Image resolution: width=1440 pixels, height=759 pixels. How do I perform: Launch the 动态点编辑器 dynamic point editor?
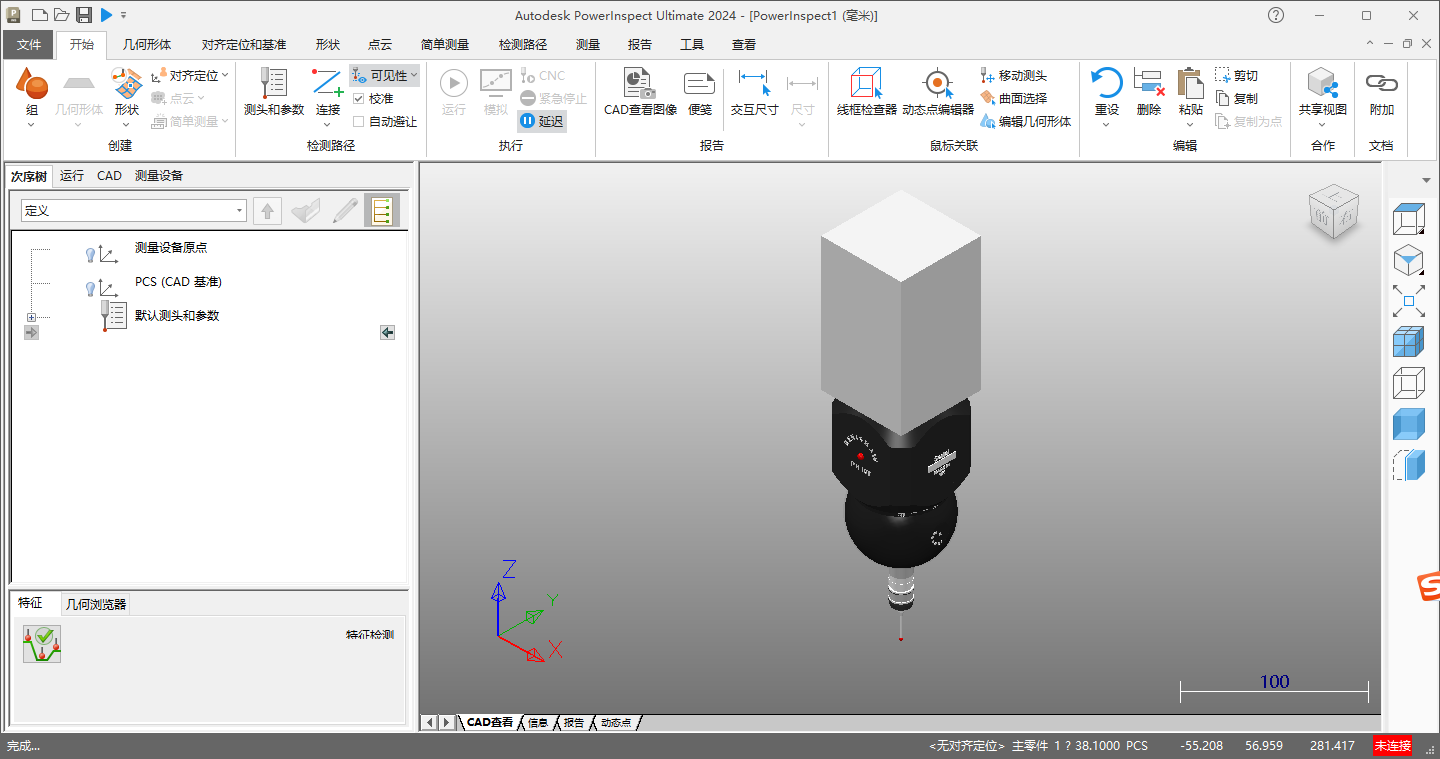937,92
